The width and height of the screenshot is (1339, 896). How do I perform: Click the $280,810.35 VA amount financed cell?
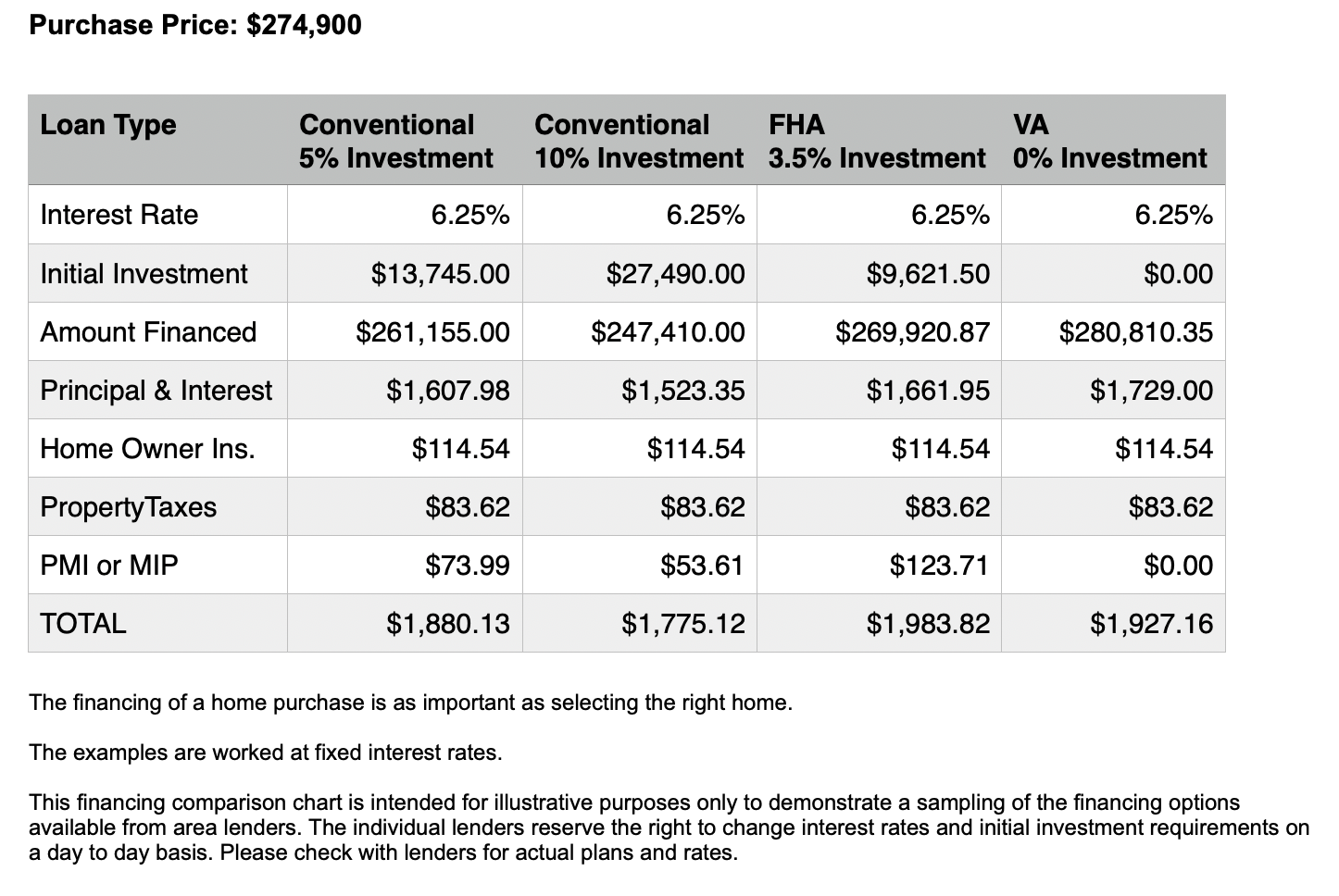pos(1135,332)
